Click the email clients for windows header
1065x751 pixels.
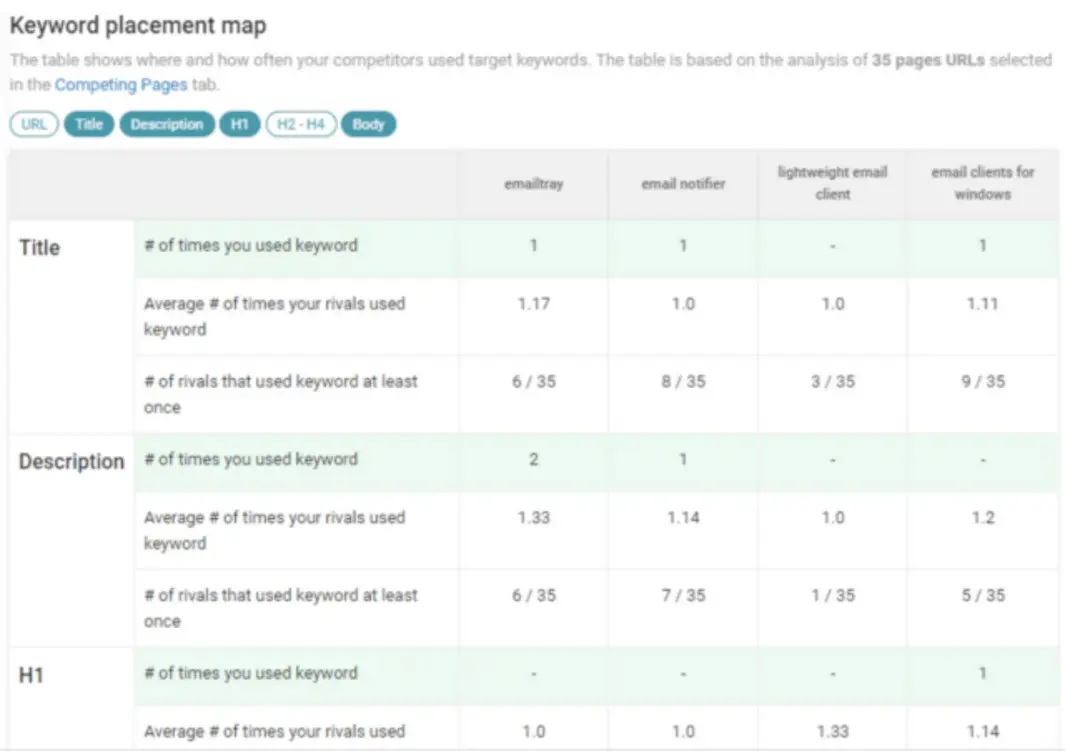[982, 185]
